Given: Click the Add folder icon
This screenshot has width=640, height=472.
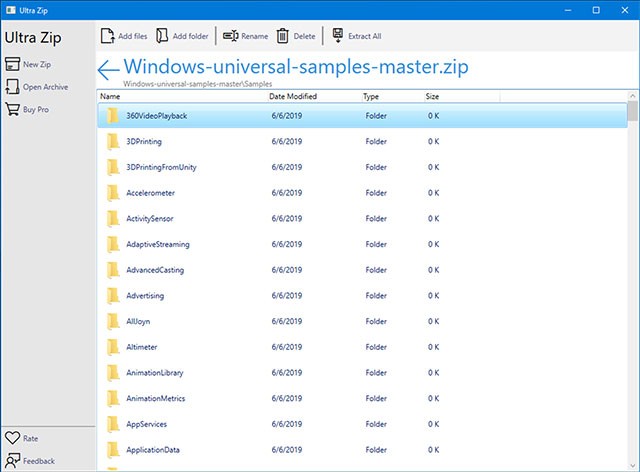Looking at the screenshot, I should click(x=162, y=36).
